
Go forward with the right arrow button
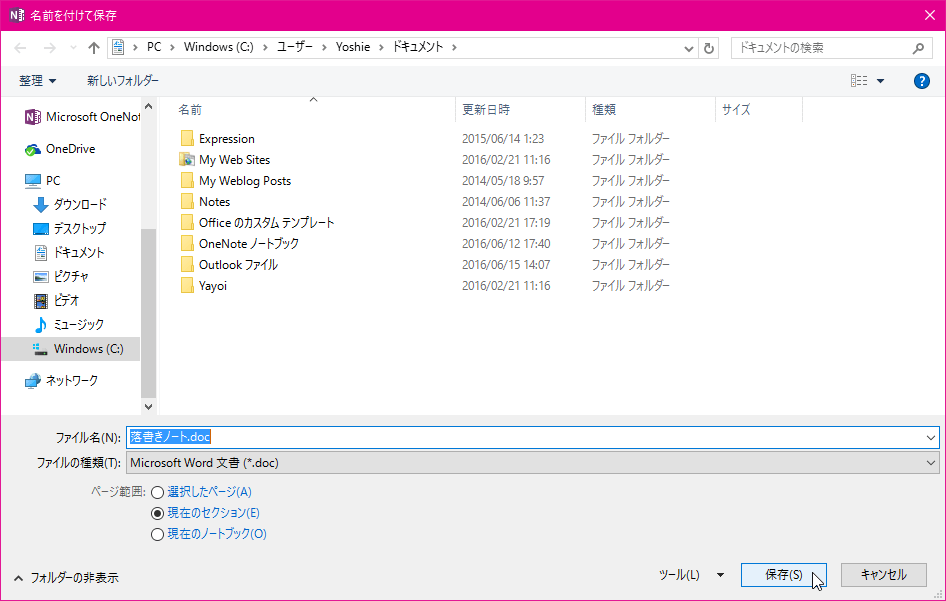[49, 48]
